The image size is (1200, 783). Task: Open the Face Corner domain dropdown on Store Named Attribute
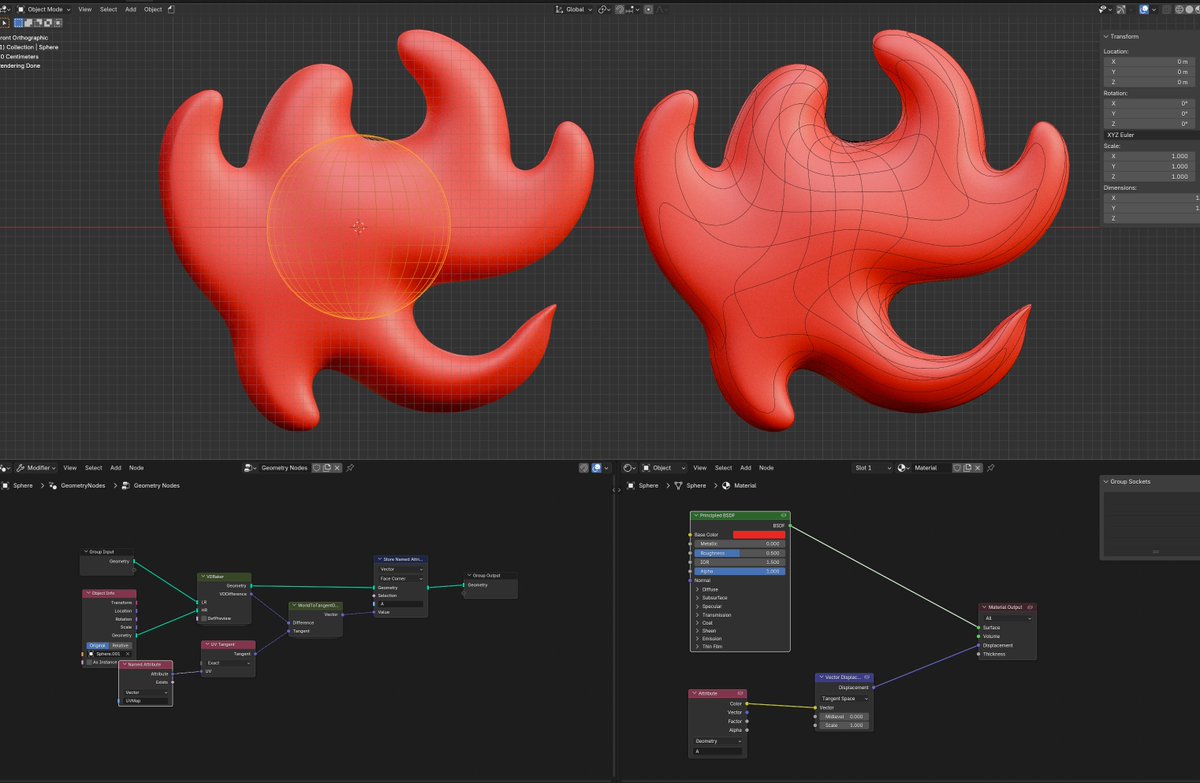point(399,579)
